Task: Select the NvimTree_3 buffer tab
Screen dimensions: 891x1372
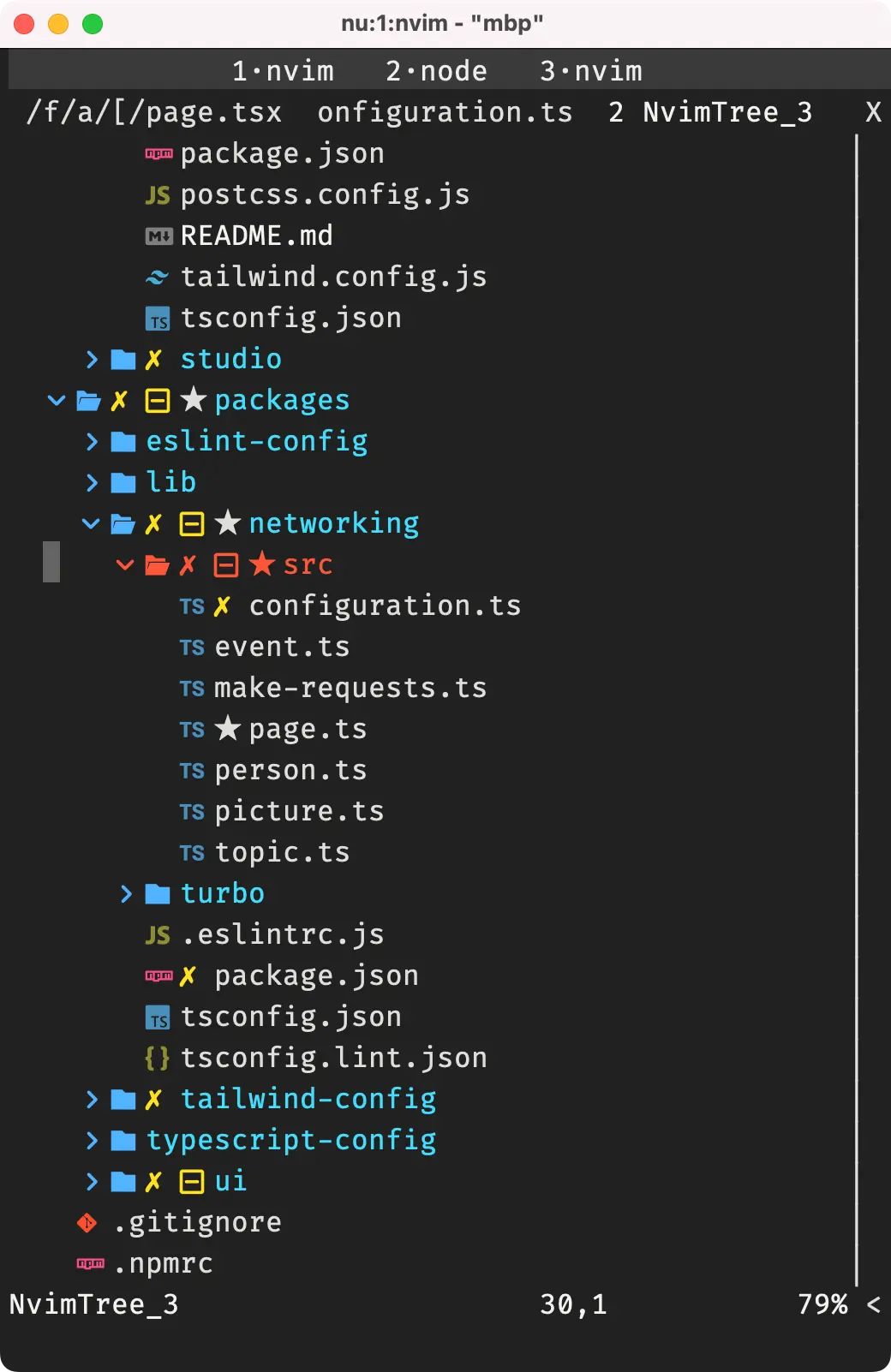Action: pos(727,112)
